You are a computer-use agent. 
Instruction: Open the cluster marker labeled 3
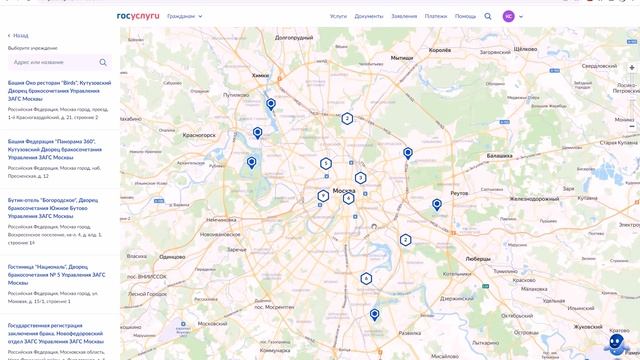pos(360,178)
